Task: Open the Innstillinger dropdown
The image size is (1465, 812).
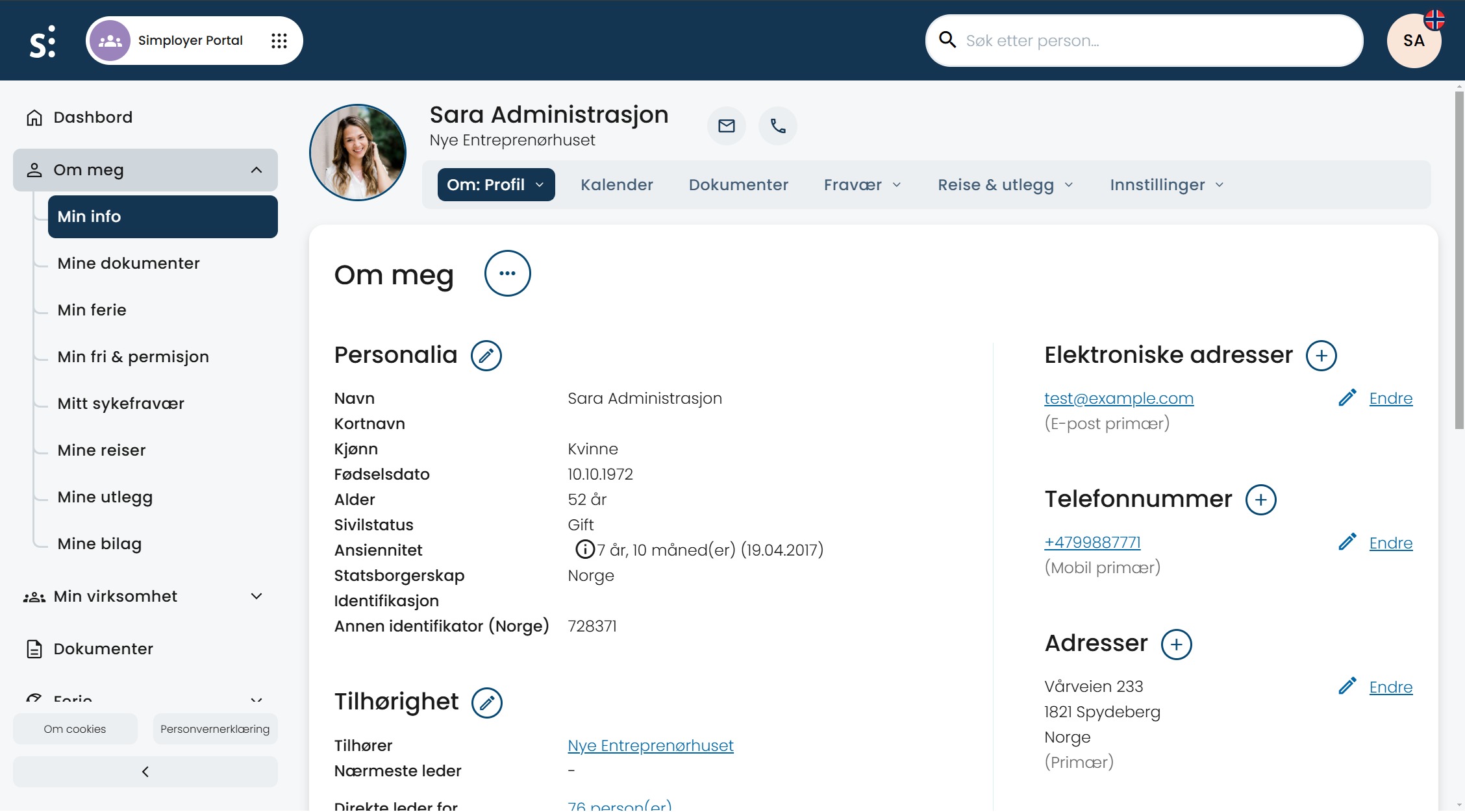Action: pos(1166,185)
